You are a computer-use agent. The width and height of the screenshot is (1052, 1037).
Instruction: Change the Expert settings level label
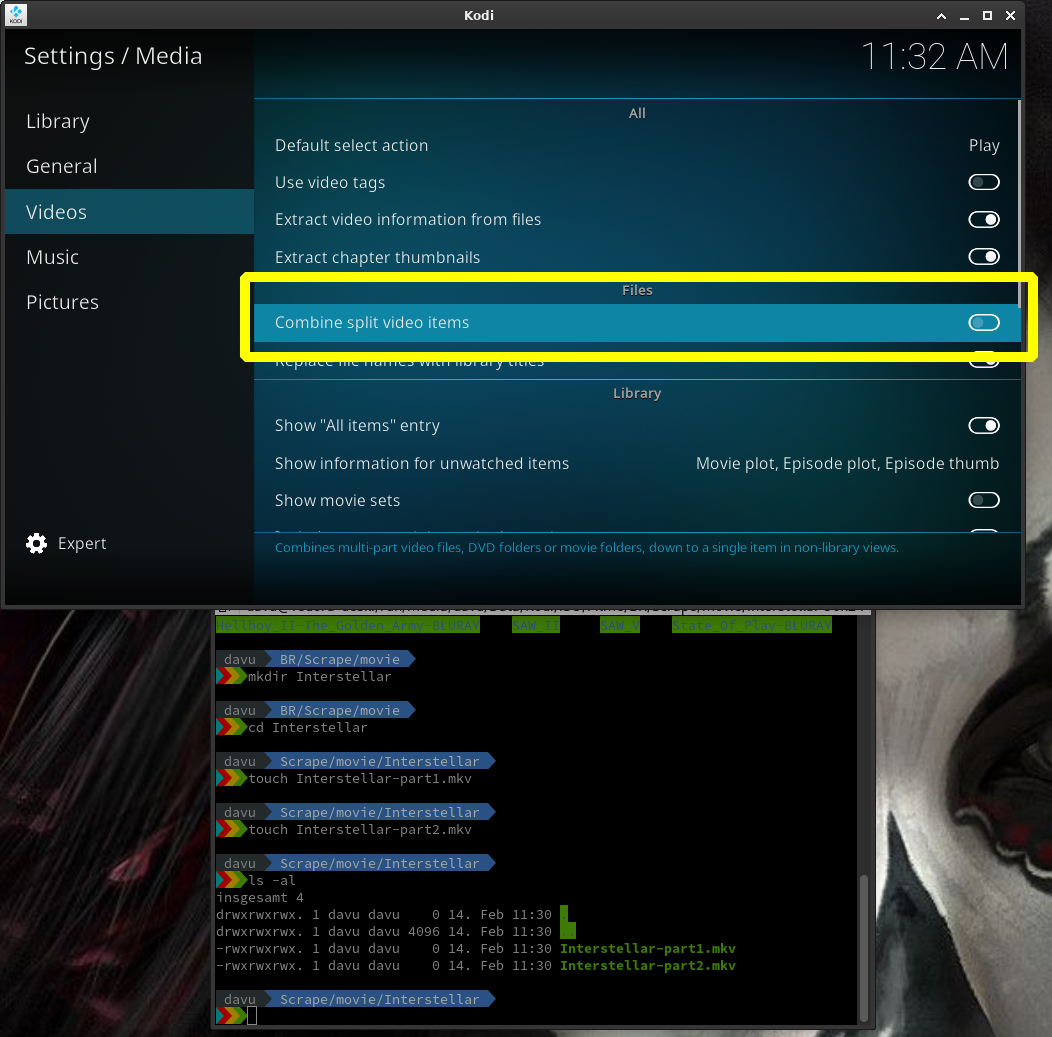click(x=82, y=543)
